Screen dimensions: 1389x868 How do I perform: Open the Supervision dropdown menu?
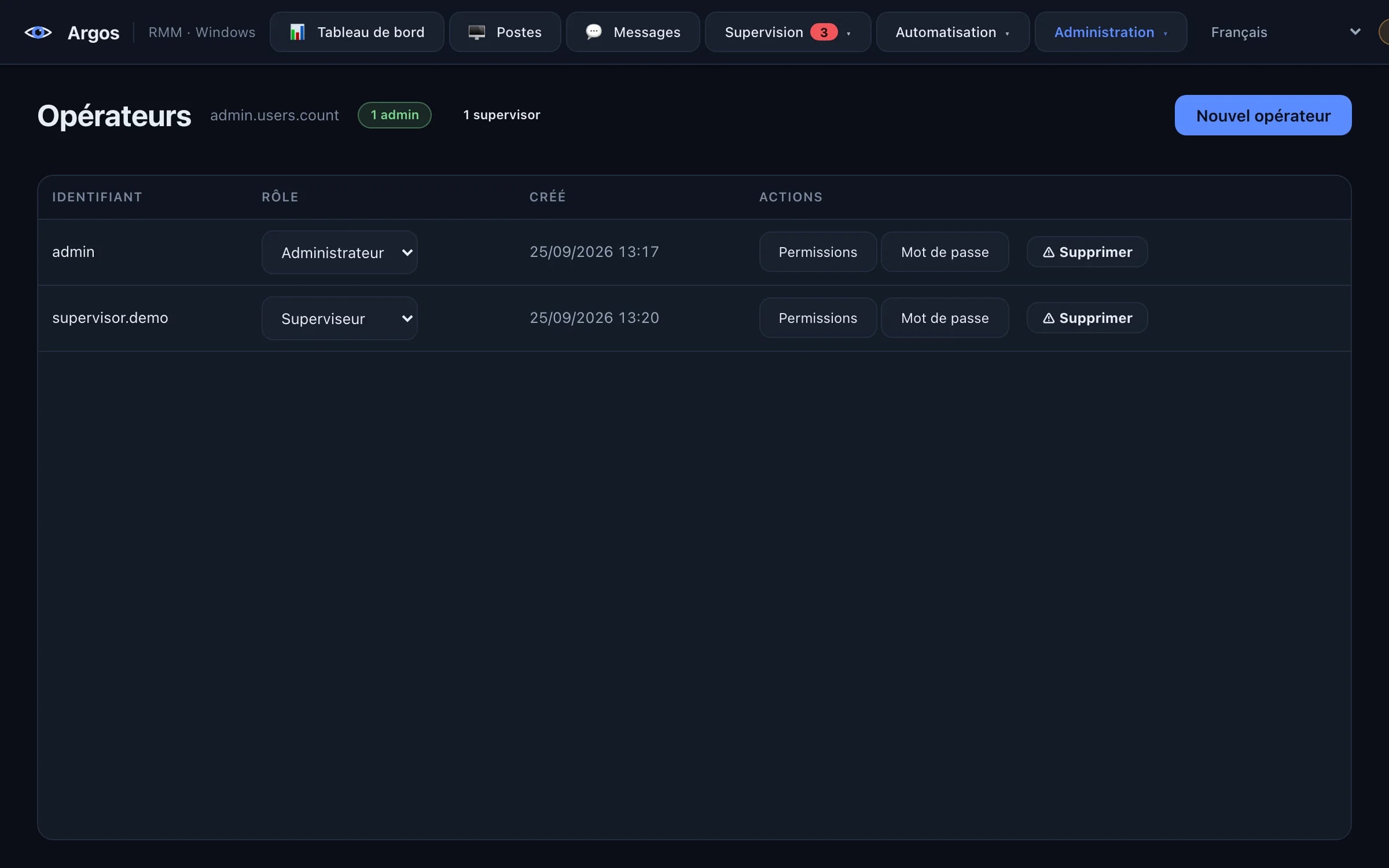click(x=788, y=32)
